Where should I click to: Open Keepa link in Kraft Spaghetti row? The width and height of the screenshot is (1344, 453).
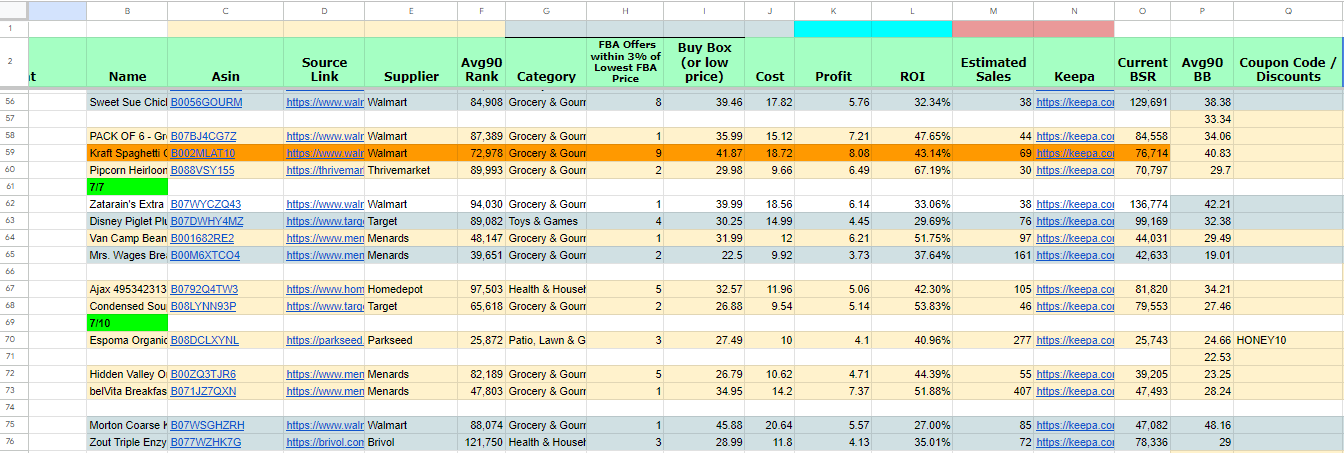(1075, 153)
